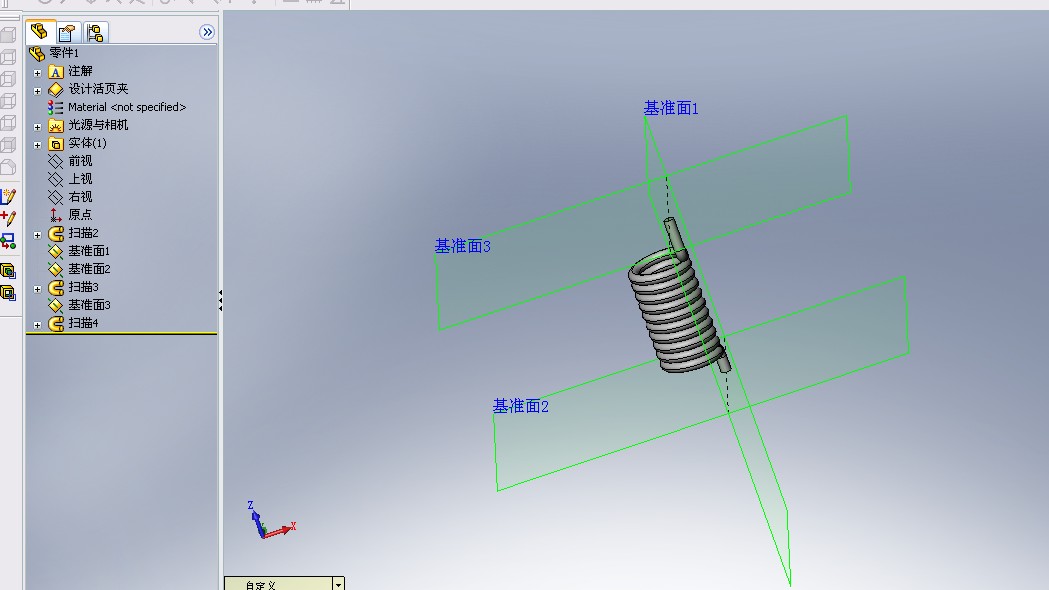Viewport: 1049px width, 590px height.
Task: Click the sketch pencil icon on left toolbar
Action: tap(9, 197)
